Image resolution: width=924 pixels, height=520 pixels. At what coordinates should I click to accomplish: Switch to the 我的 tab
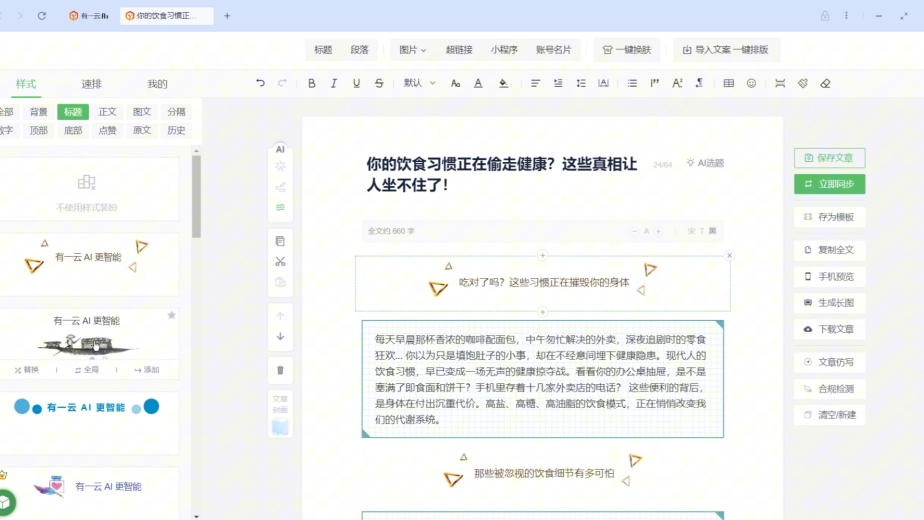pos(157,84)
